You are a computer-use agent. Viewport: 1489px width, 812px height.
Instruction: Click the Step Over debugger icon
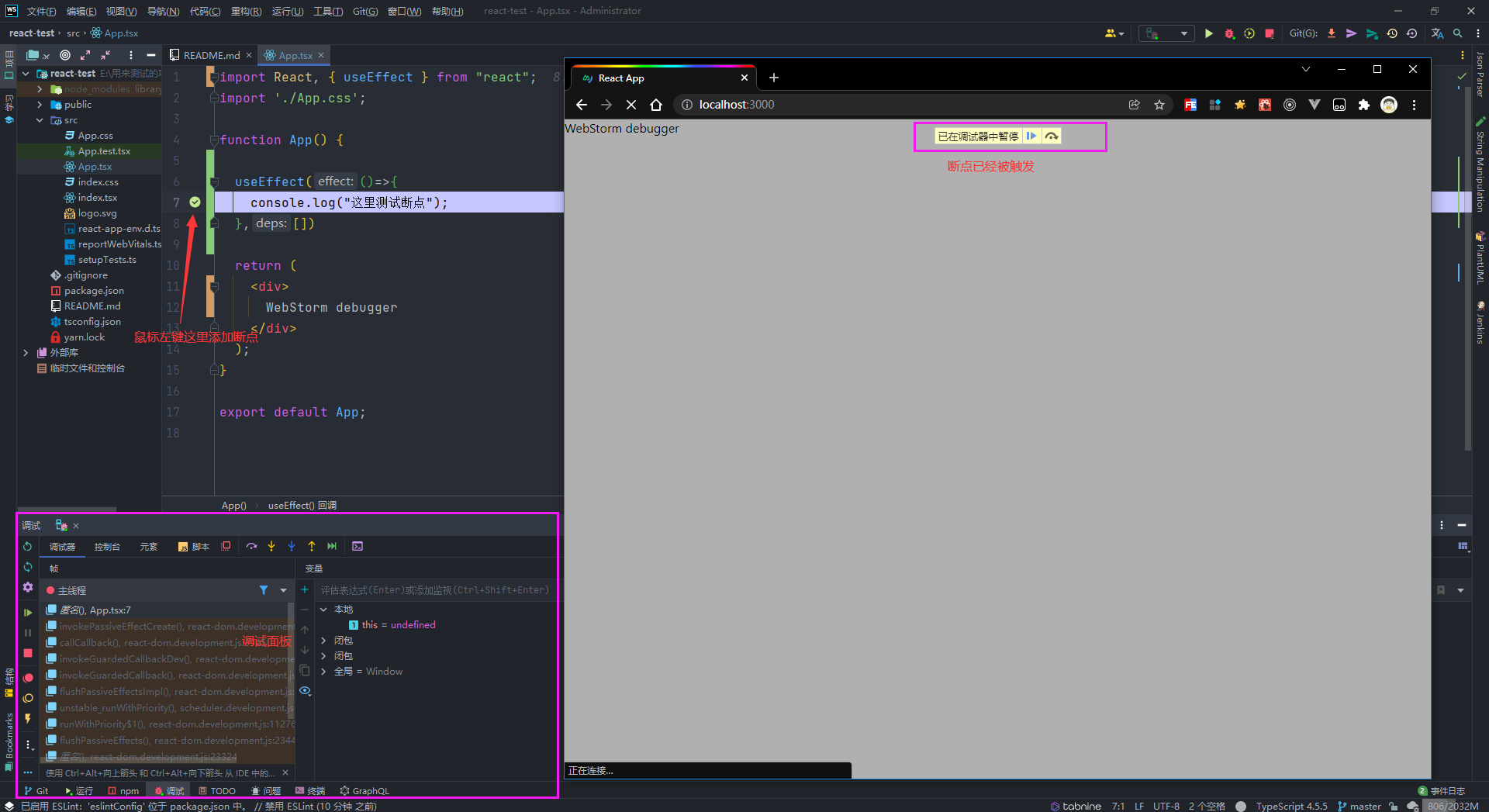tap(251, 547)
